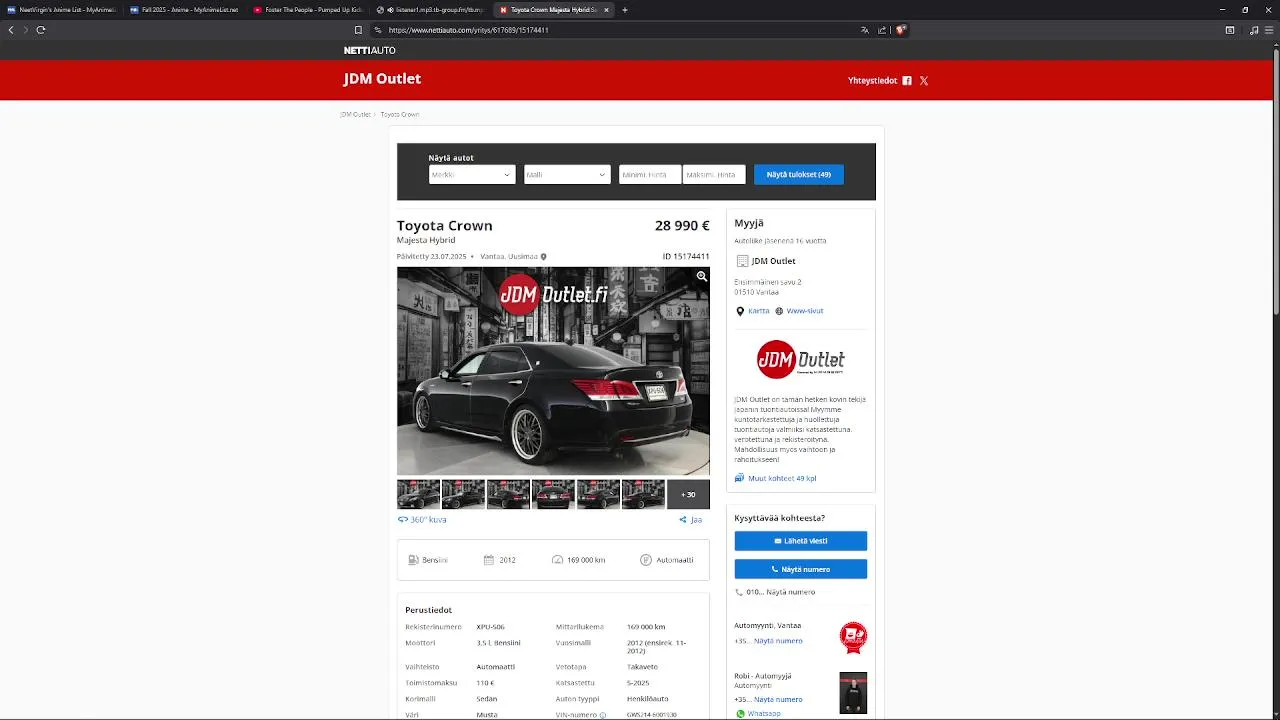Click the Takaveto drive type value

642,667
